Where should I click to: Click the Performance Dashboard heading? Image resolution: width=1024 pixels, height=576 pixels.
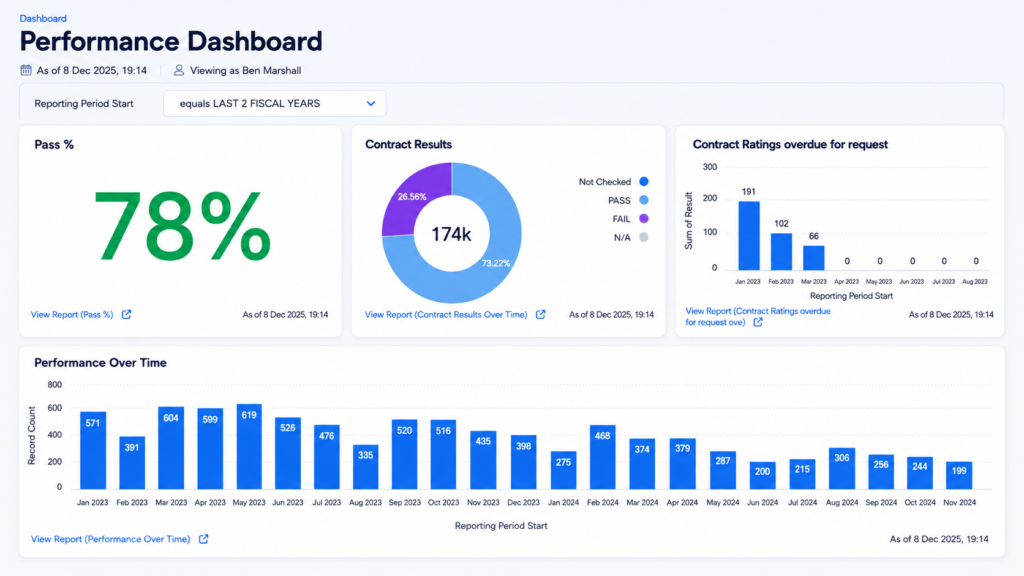(171, 42)
